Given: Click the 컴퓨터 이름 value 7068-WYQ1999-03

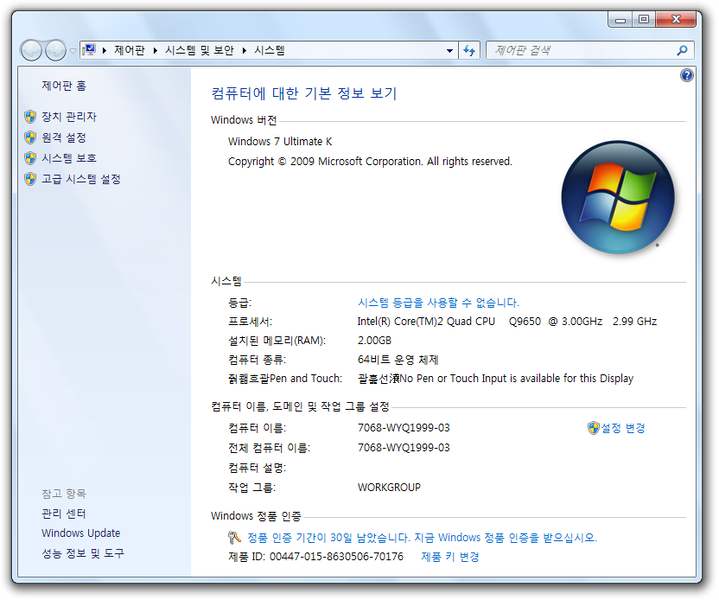Looking at the screenshot, I should 404,428.
